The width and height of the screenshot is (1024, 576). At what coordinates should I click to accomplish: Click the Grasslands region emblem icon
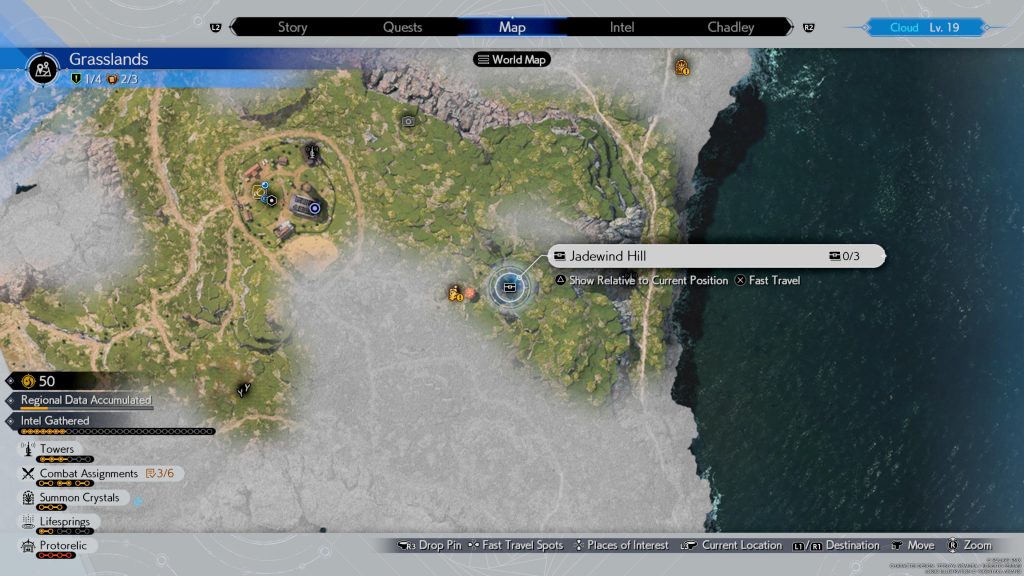click(43, 69)
